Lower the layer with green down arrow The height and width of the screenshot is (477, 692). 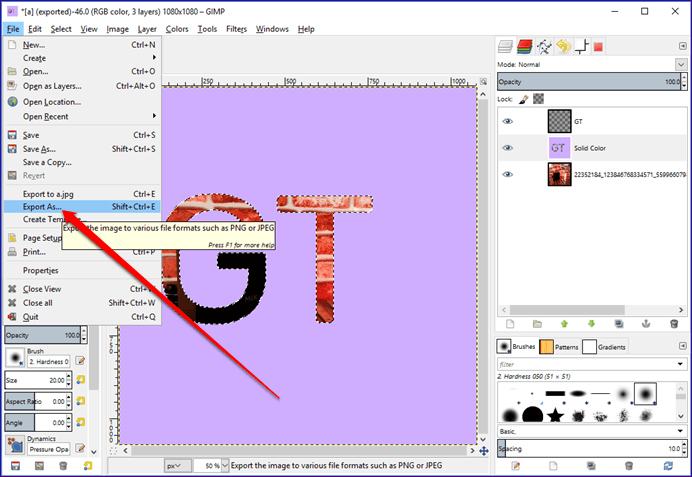coord(591,324)
